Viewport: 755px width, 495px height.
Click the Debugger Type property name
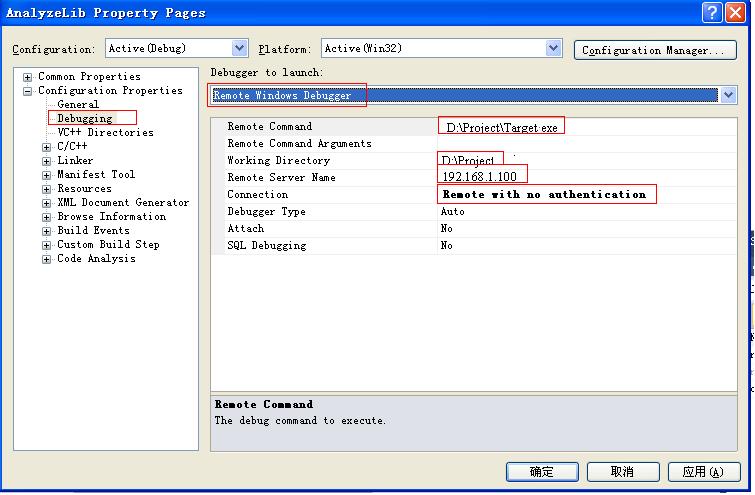click(266, 211)
